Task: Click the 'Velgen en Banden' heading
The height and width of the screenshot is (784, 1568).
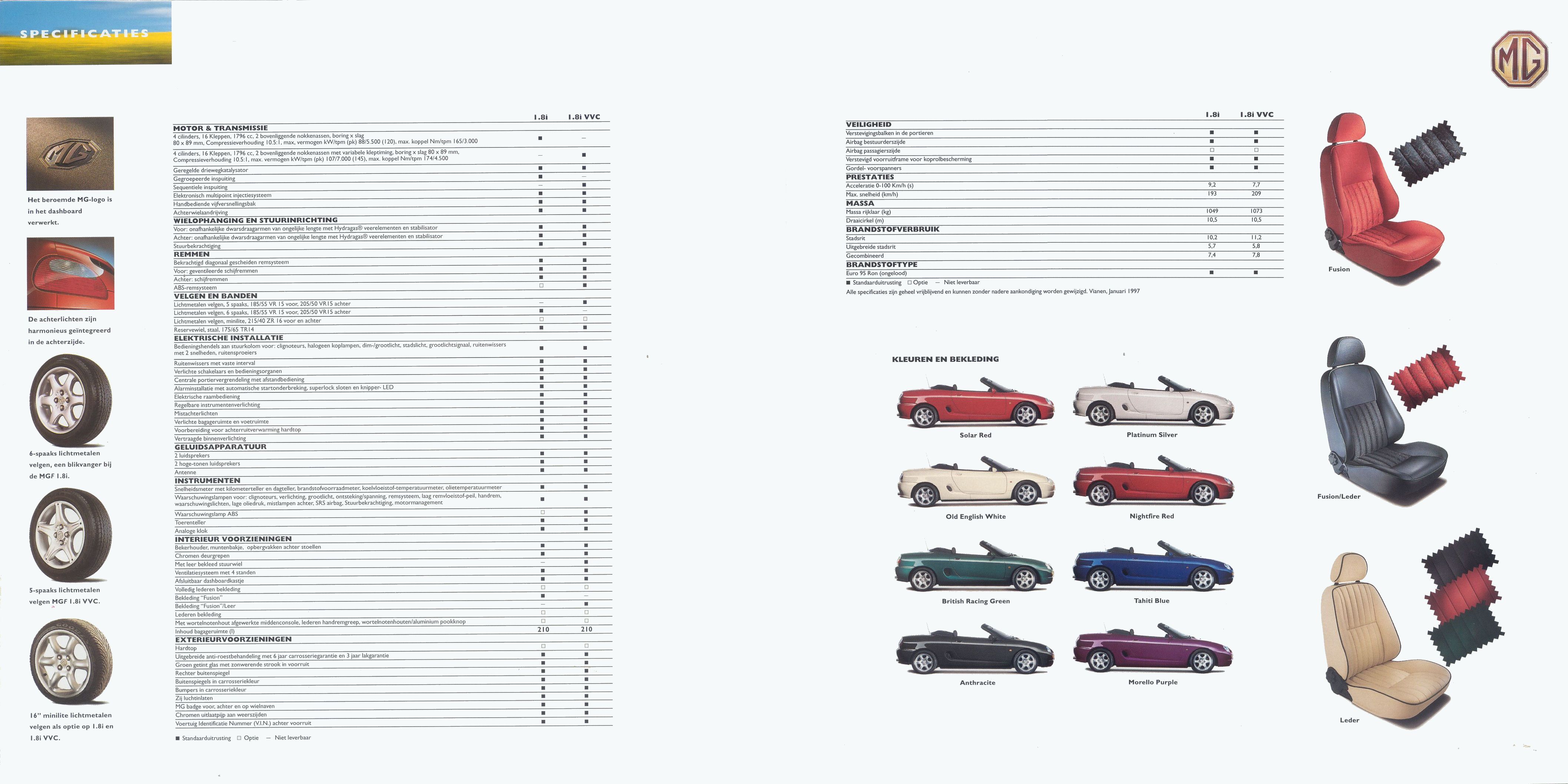Action: (216, 296)
